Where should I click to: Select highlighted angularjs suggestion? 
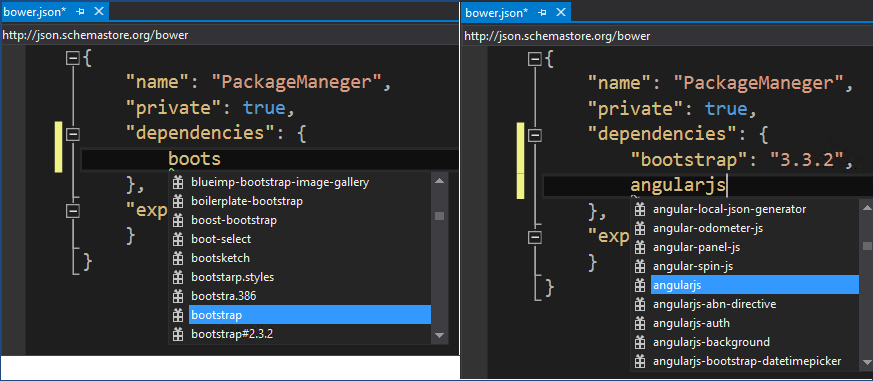[x=755, y=285]
